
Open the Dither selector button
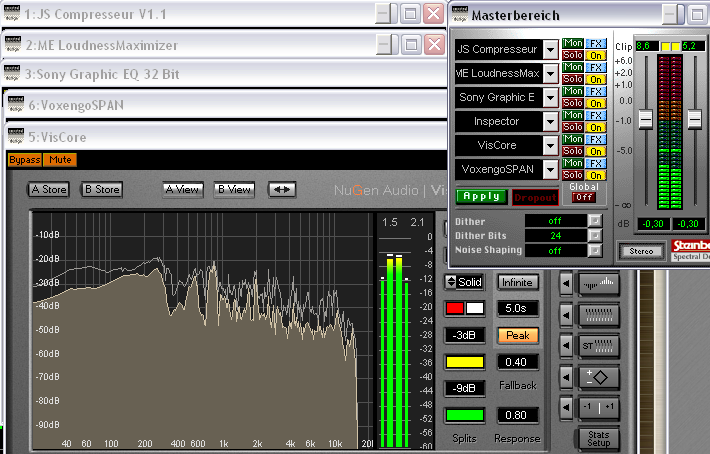point(595,221)
